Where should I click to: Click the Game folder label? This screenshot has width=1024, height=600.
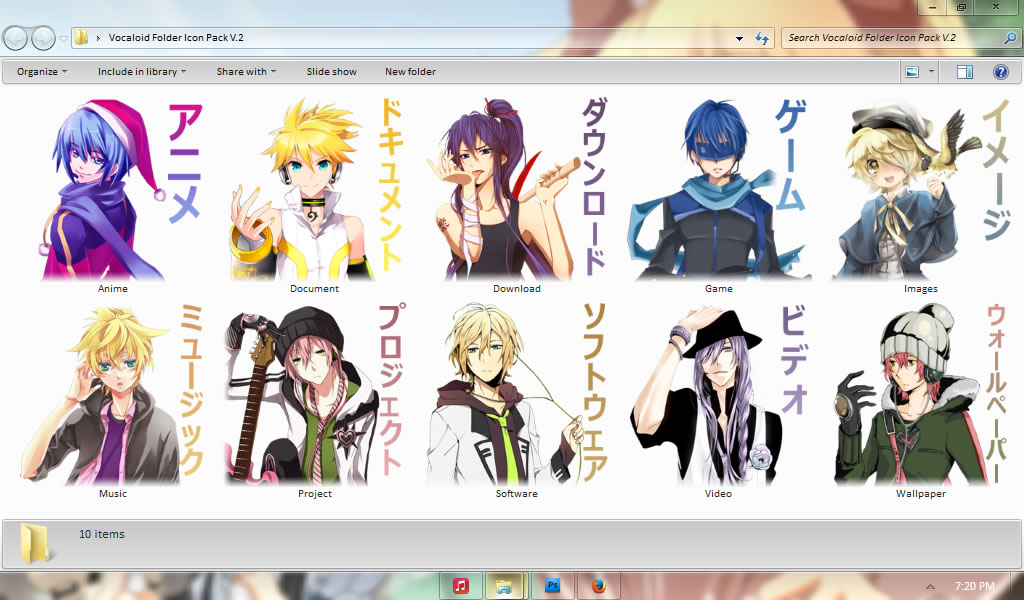718,289
